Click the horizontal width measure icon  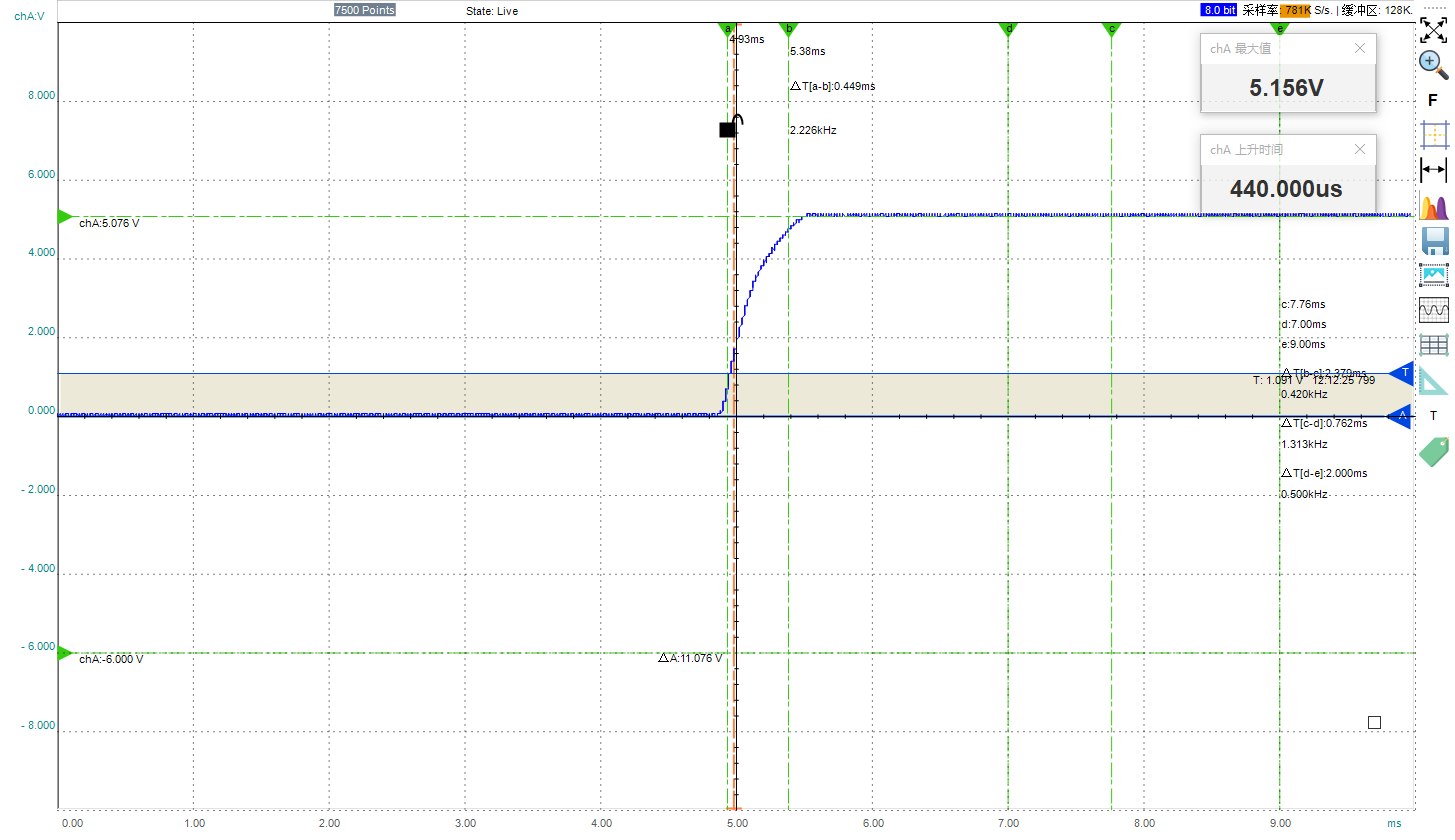[x=1434, y=170]
